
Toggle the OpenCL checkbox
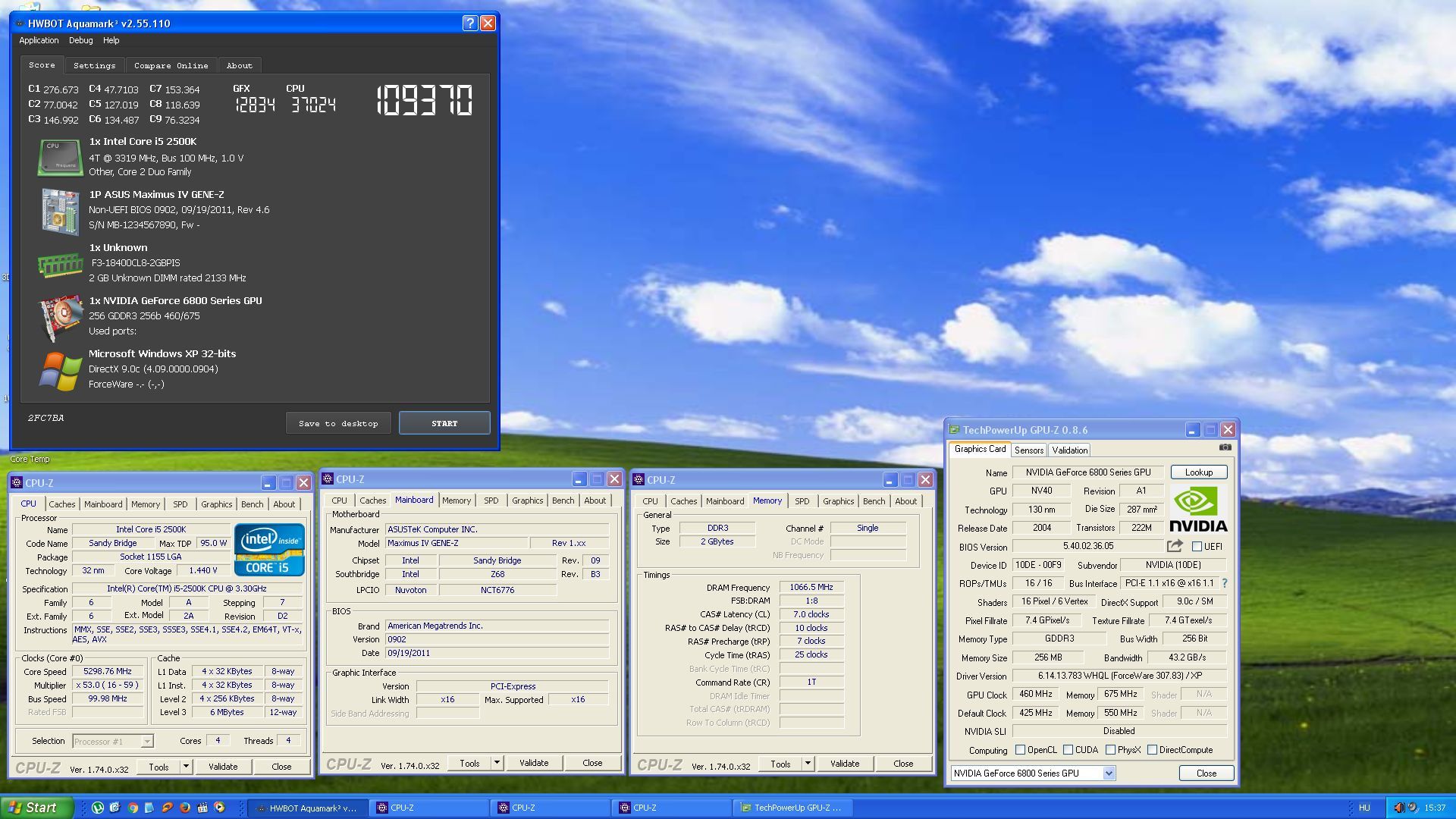1020,750
